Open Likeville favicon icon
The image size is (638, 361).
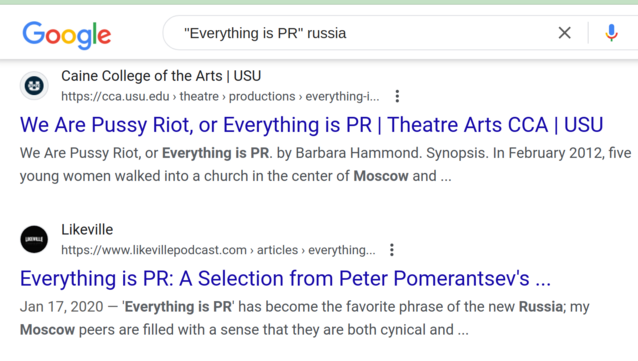(34, 239)
